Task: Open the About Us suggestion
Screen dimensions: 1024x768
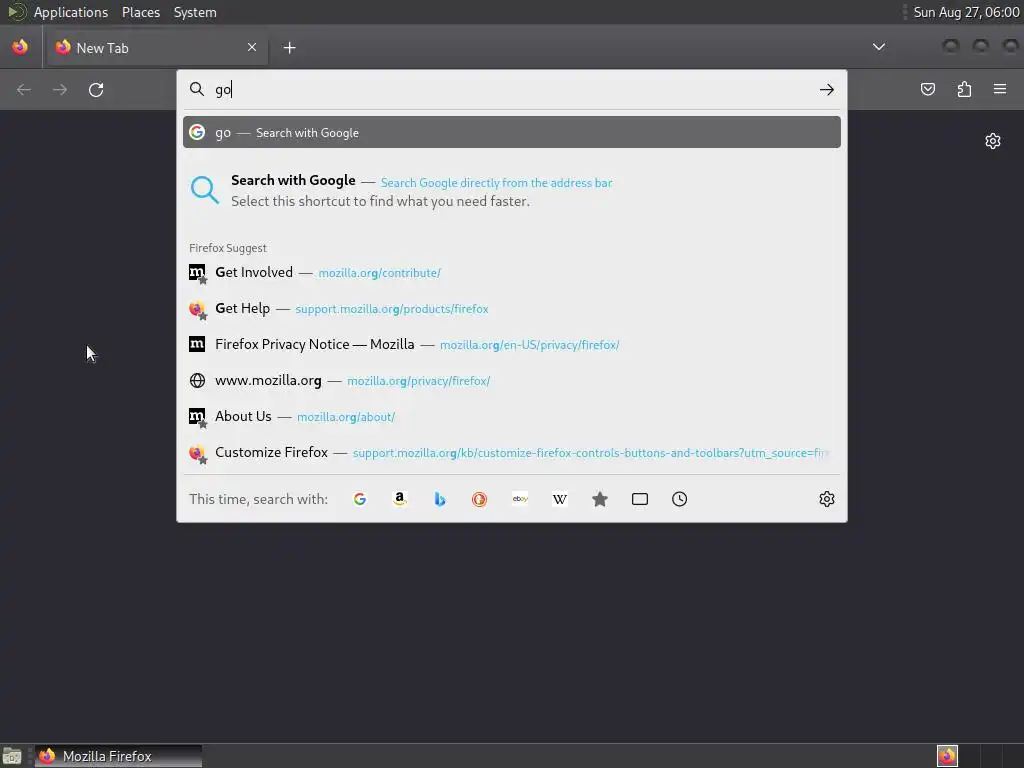Action: click(512, 416)
